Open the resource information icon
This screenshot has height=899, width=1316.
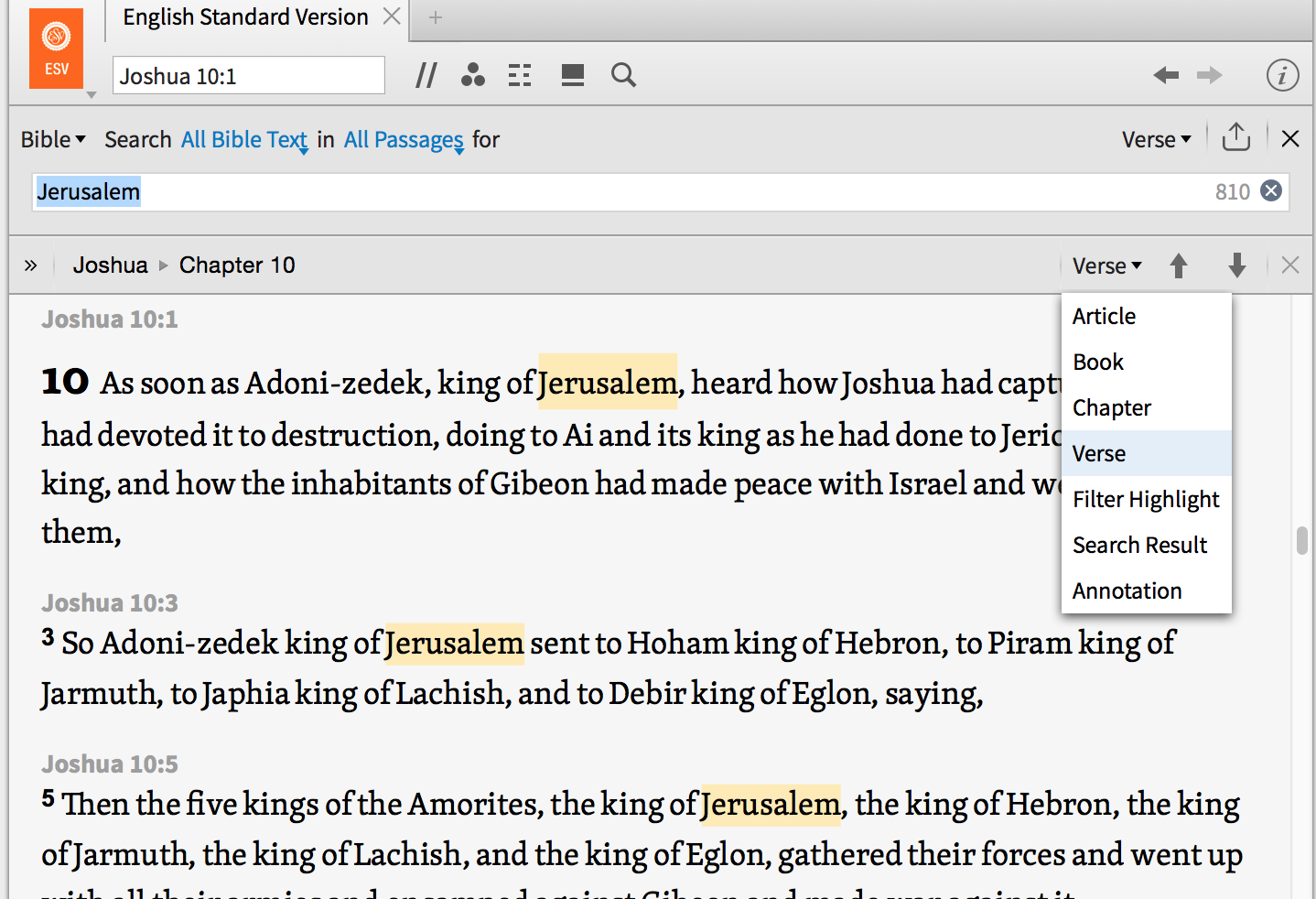[1282, 75]
